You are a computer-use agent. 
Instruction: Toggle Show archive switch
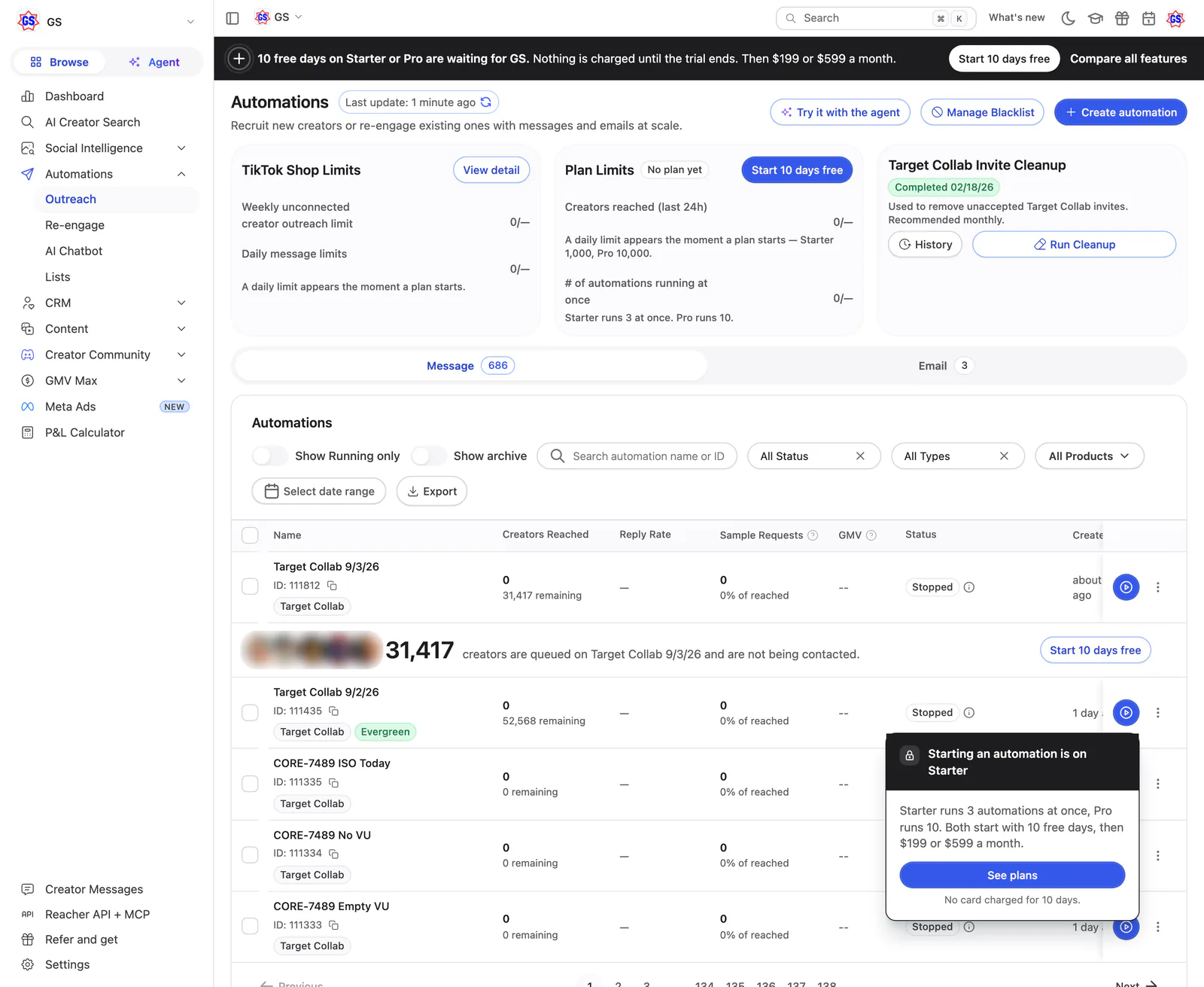429,456
